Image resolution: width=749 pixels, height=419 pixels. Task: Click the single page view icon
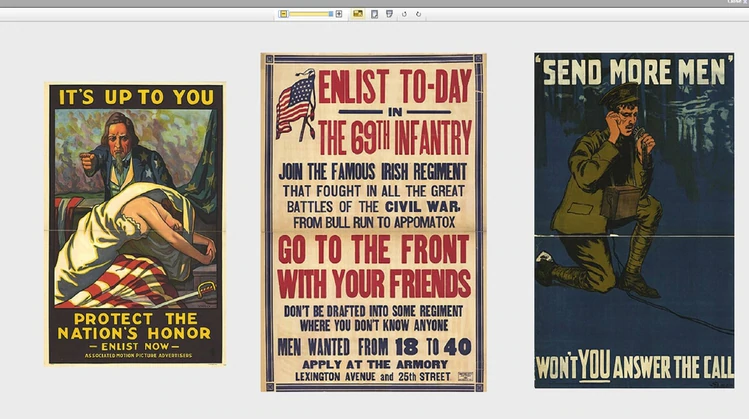(374, 14)
